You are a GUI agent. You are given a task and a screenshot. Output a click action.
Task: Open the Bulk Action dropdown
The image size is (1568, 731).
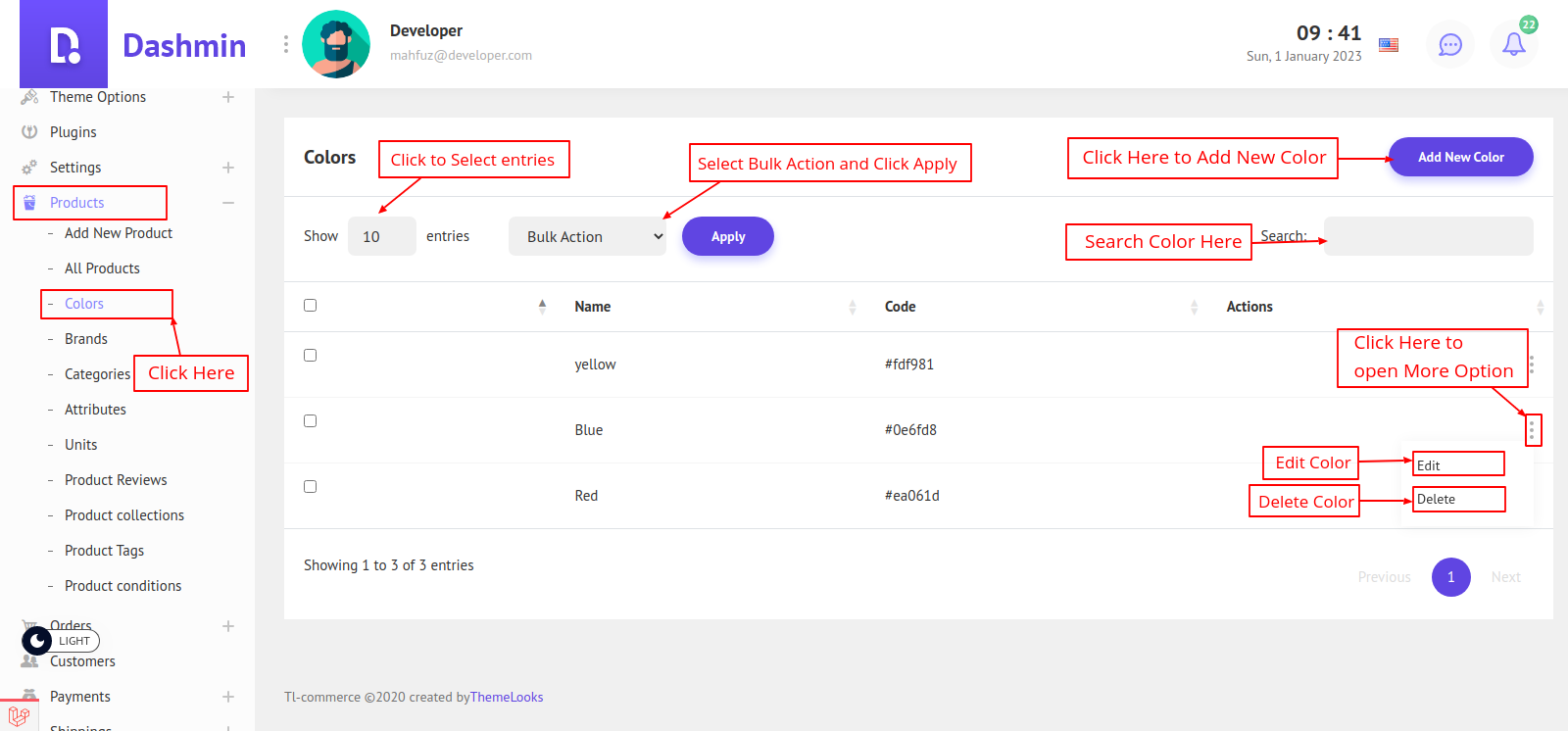(x=587, y=236)
